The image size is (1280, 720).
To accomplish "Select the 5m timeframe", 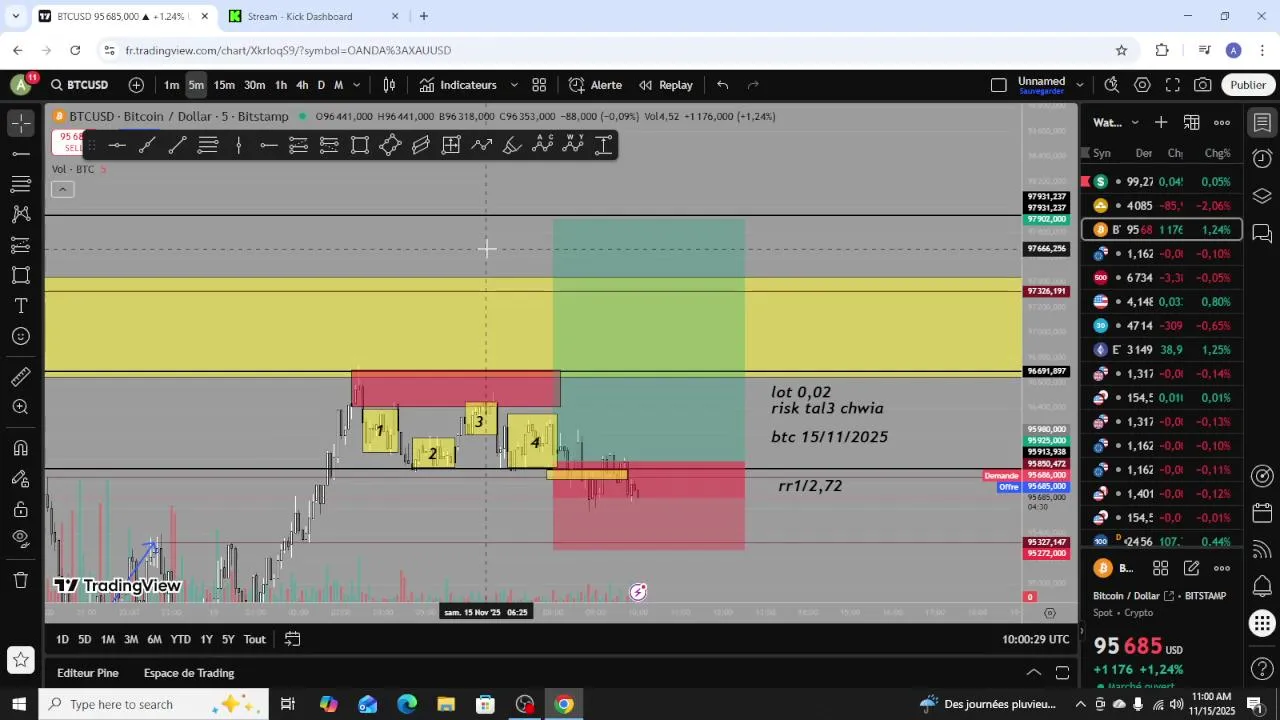I will coord(196,85).
